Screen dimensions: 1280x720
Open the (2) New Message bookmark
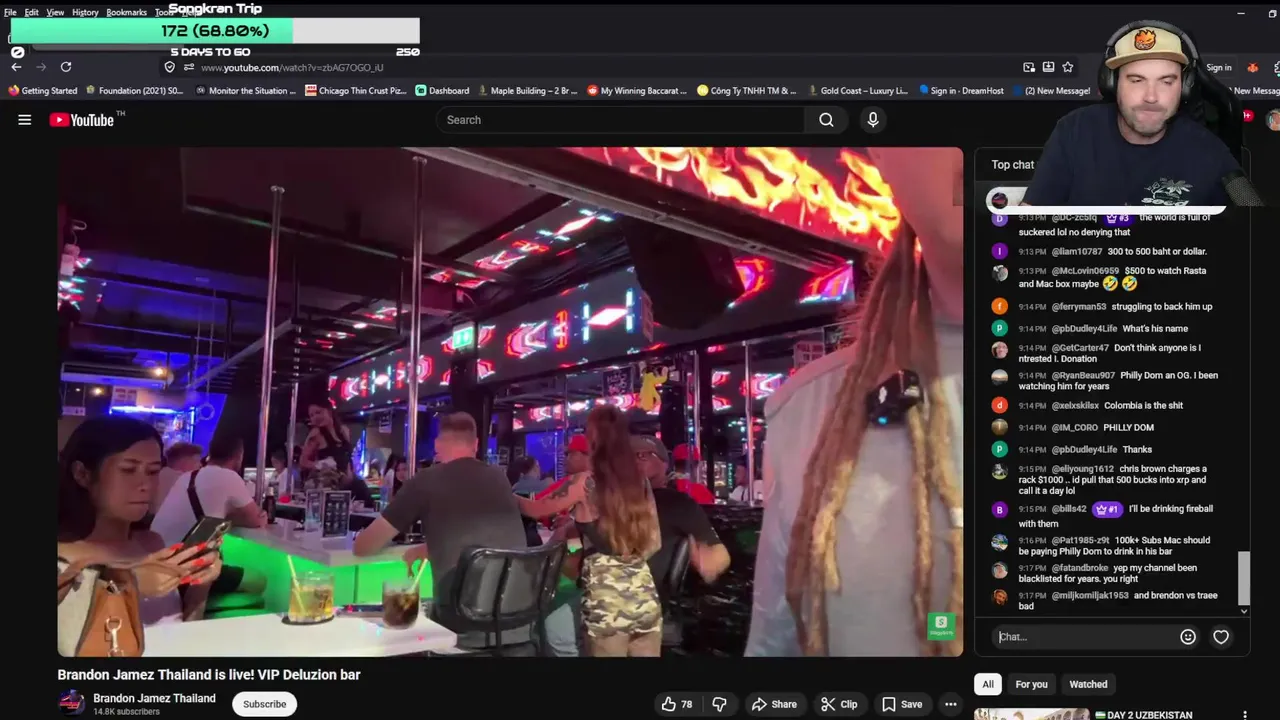coord(1051,91)
